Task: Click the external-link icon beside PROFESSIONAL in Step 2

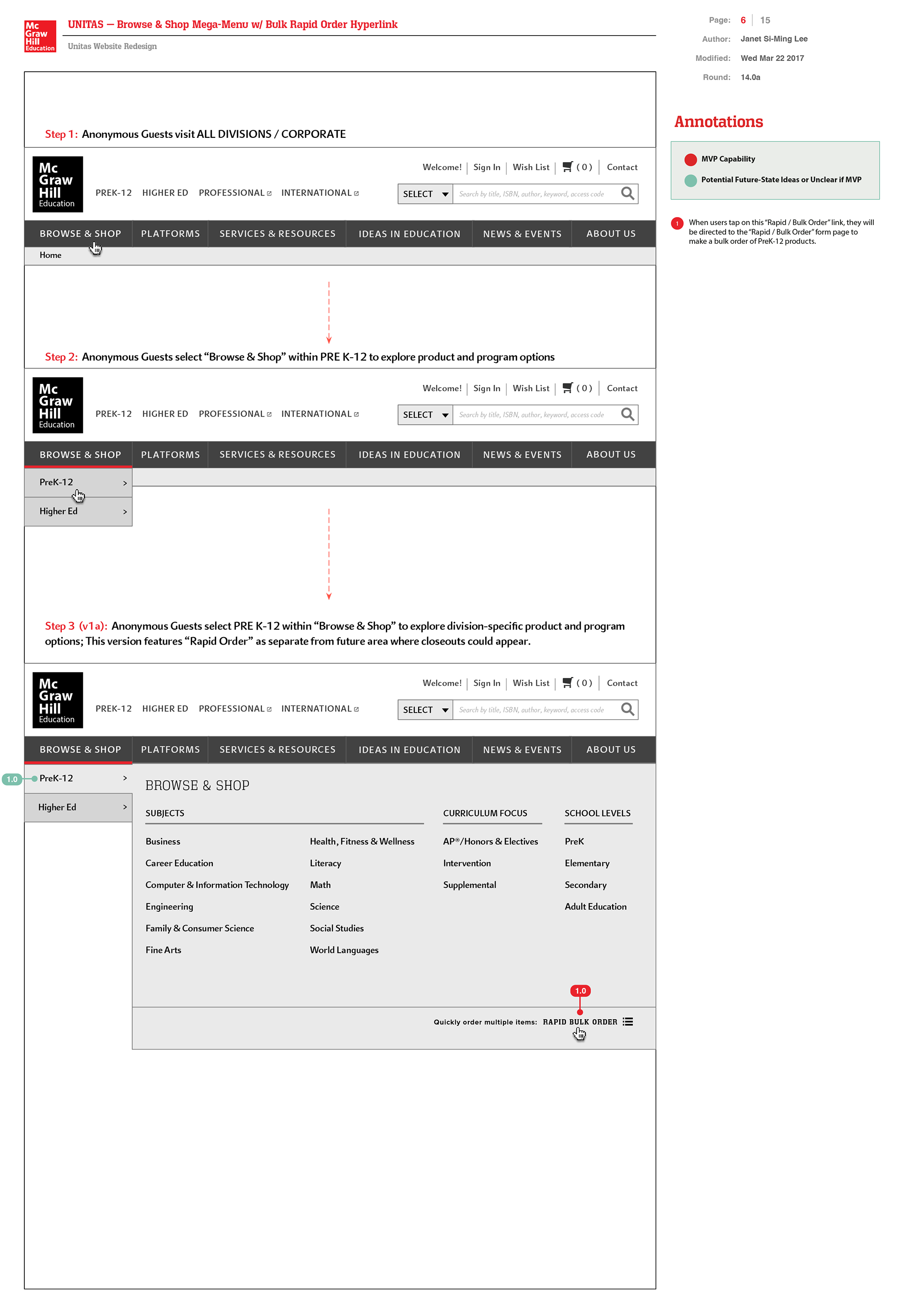Action: [x=270, y=414]
